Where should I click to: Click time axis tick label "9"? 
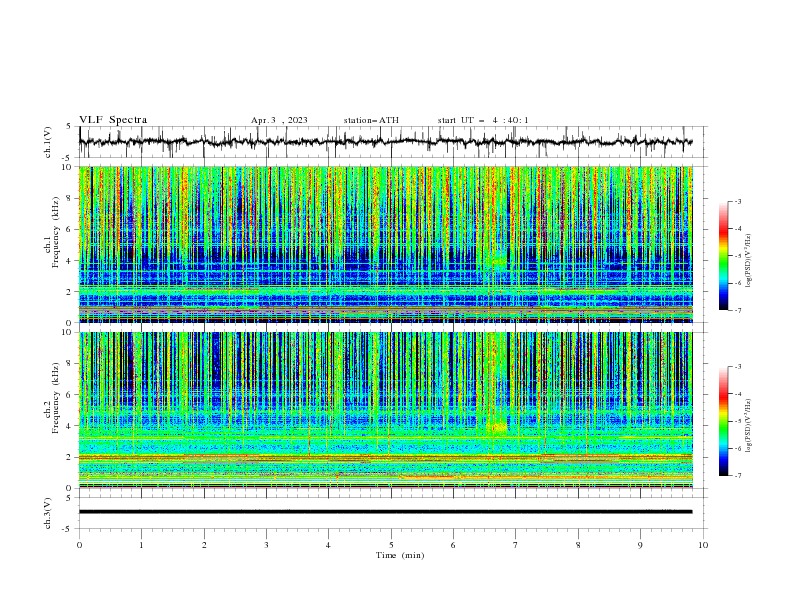(640, 545)
